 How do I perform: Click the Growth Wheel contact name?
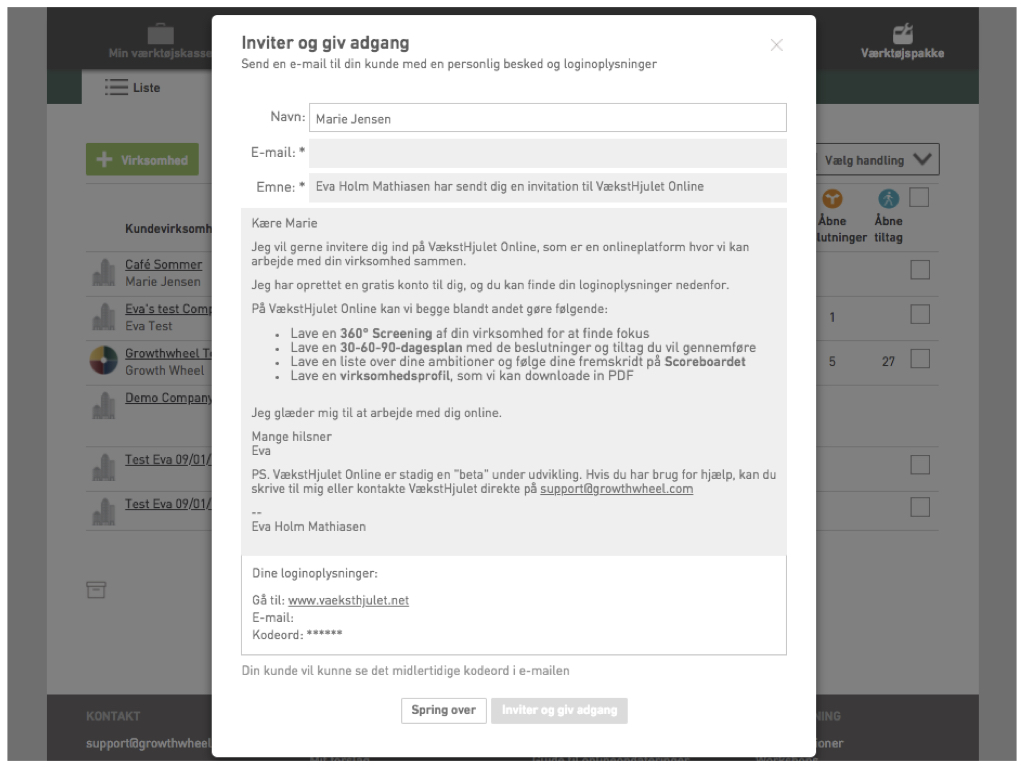click(165, 370)
